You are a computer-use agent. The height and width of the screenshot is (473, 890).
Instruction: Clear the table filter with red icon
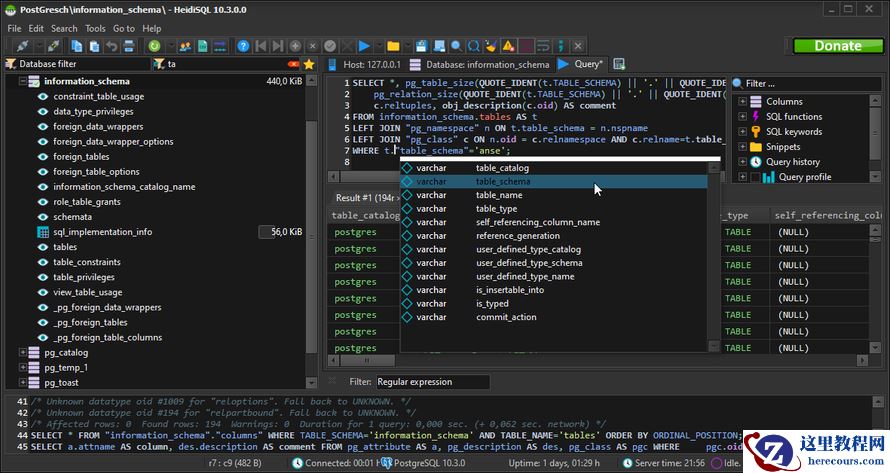pyautogui.click(x=293, y=64)
